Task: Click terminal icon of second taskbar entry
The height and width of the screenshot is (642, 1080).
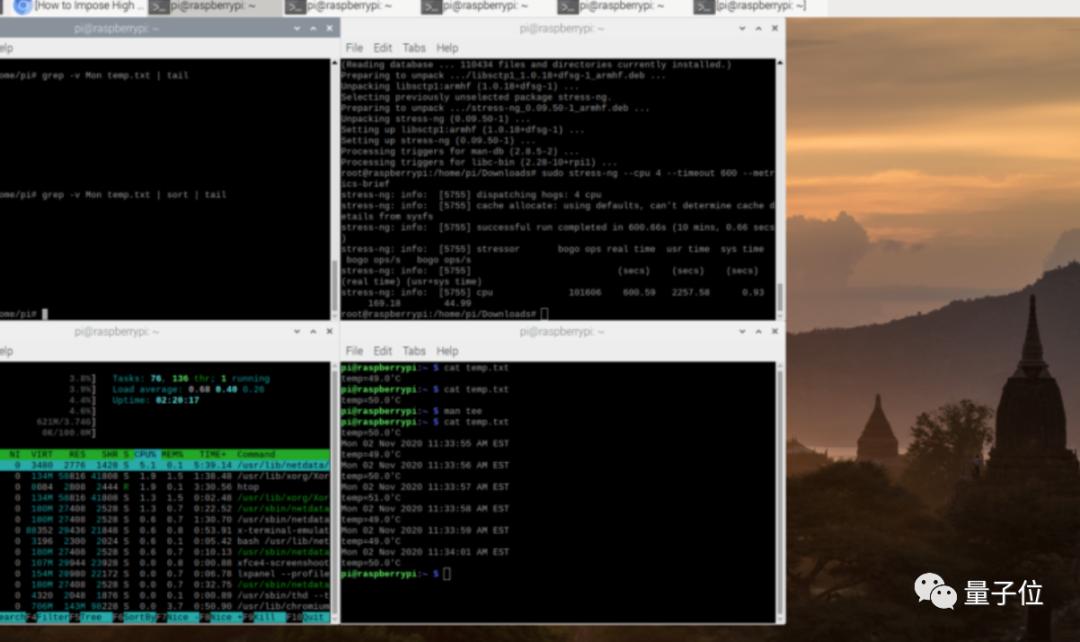Action: tap(158, 7)
